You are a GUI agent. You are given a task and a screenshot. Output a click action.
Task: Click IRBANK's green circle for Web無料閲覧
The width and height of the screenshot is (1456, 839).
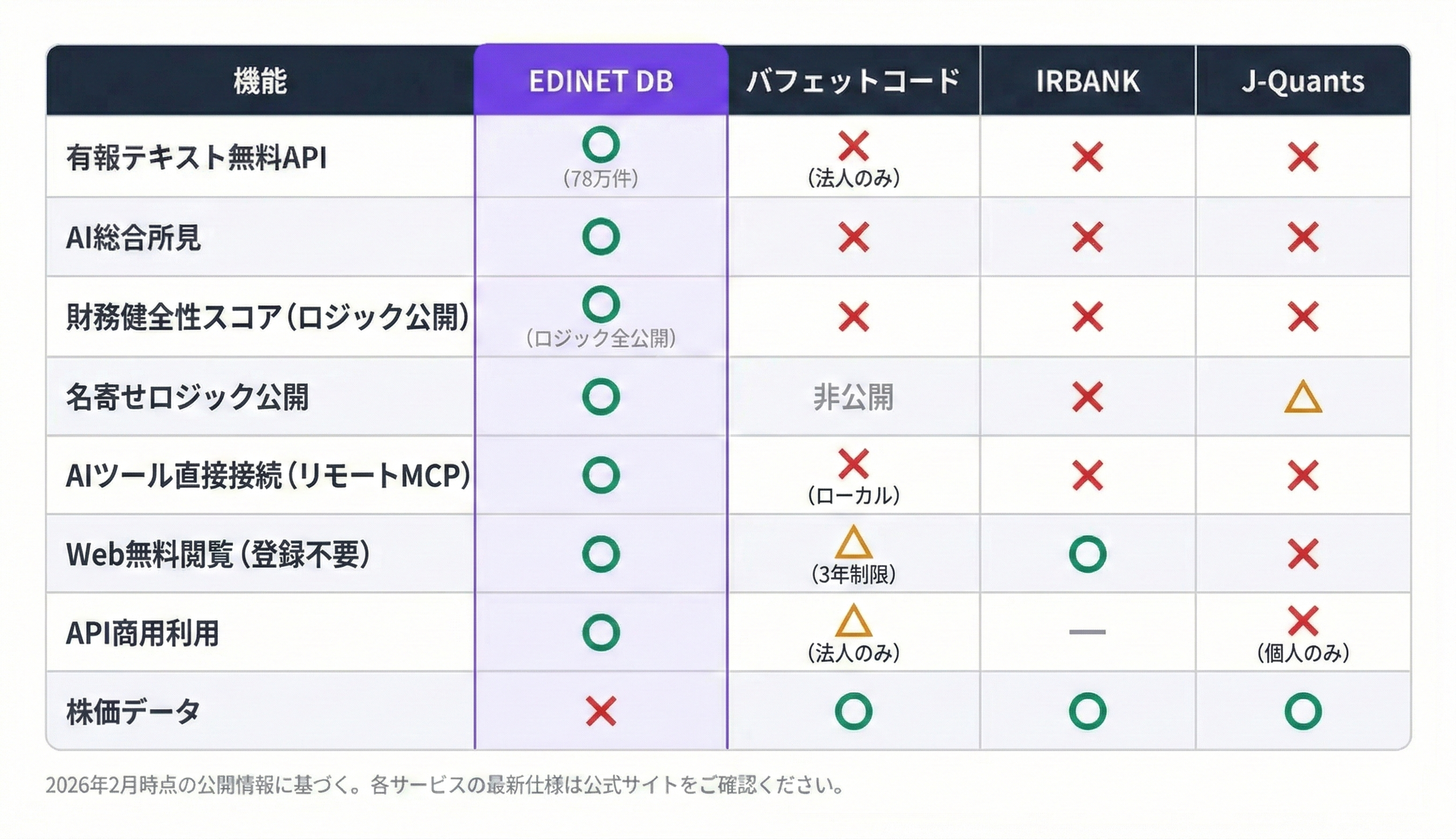pyautogui.click(x=1088, y=554)
